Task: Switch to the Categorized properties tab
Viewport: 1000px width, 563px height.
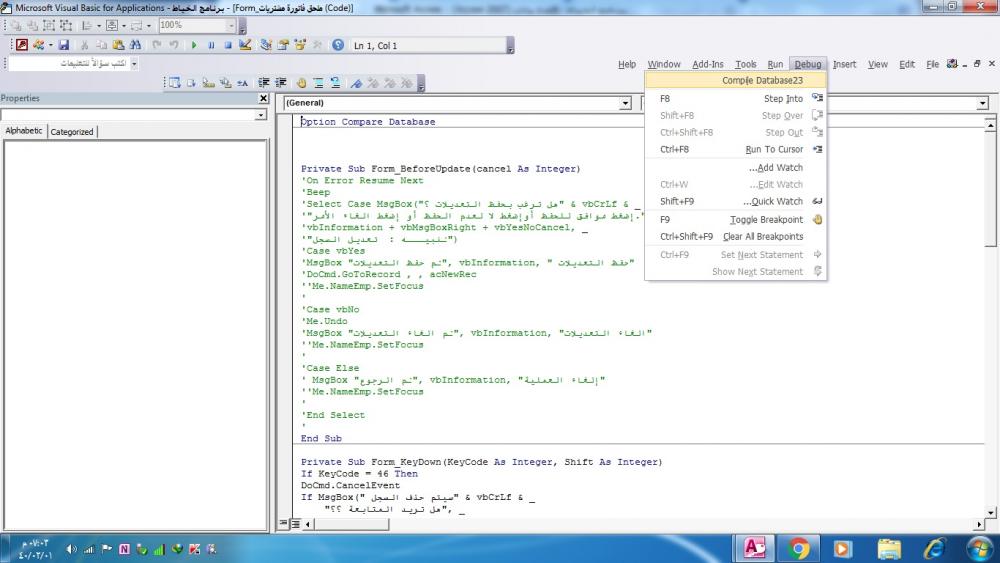Action: pos(72,132)
